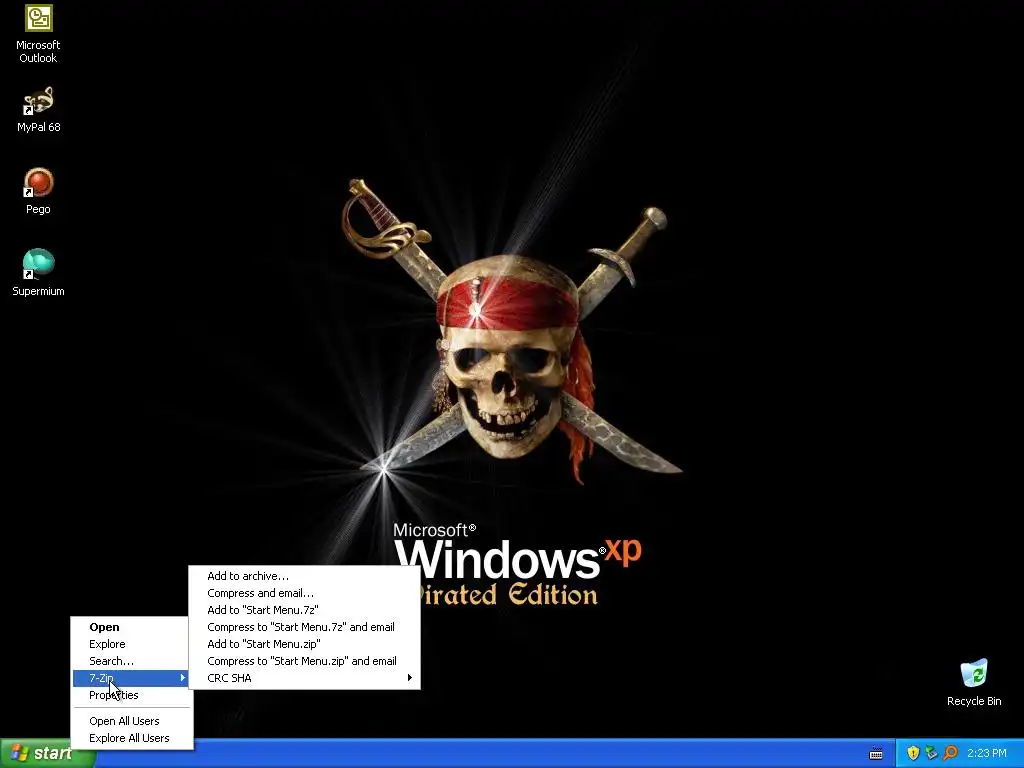Image resolution: width=1024 pixels, height=768 pixels.
Task: Click Add to "Start Menu.zip"
Action: tap(304, 644)
